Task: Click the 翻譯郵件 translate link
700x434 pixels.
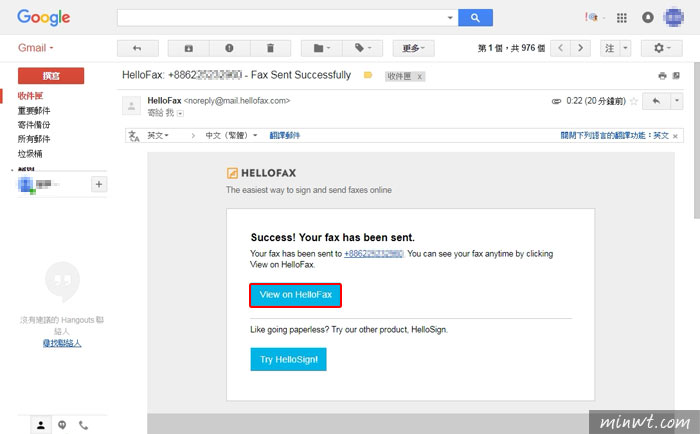Action: 285,135
